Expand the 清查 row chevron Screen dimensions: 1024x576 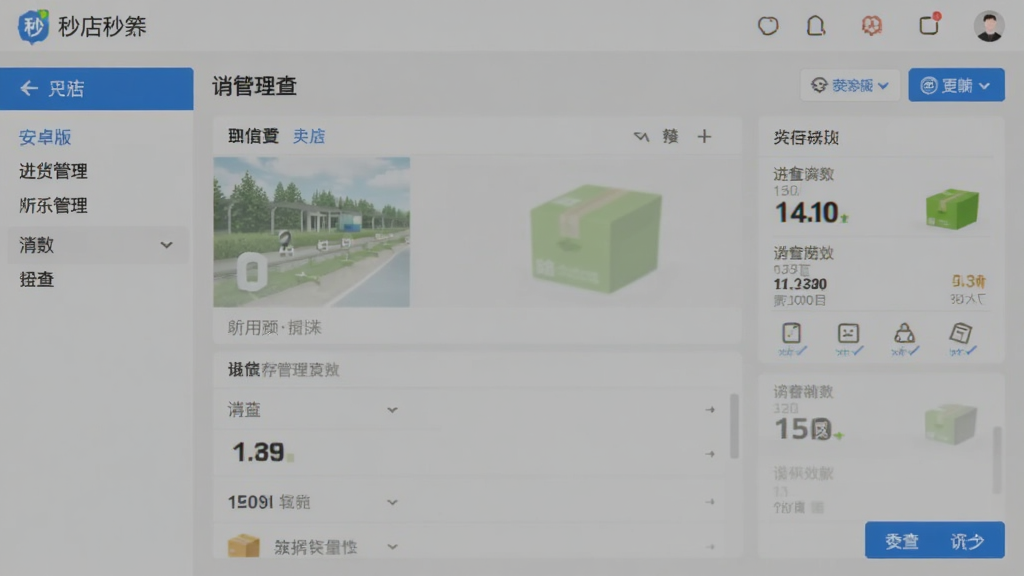click(392, 410)
